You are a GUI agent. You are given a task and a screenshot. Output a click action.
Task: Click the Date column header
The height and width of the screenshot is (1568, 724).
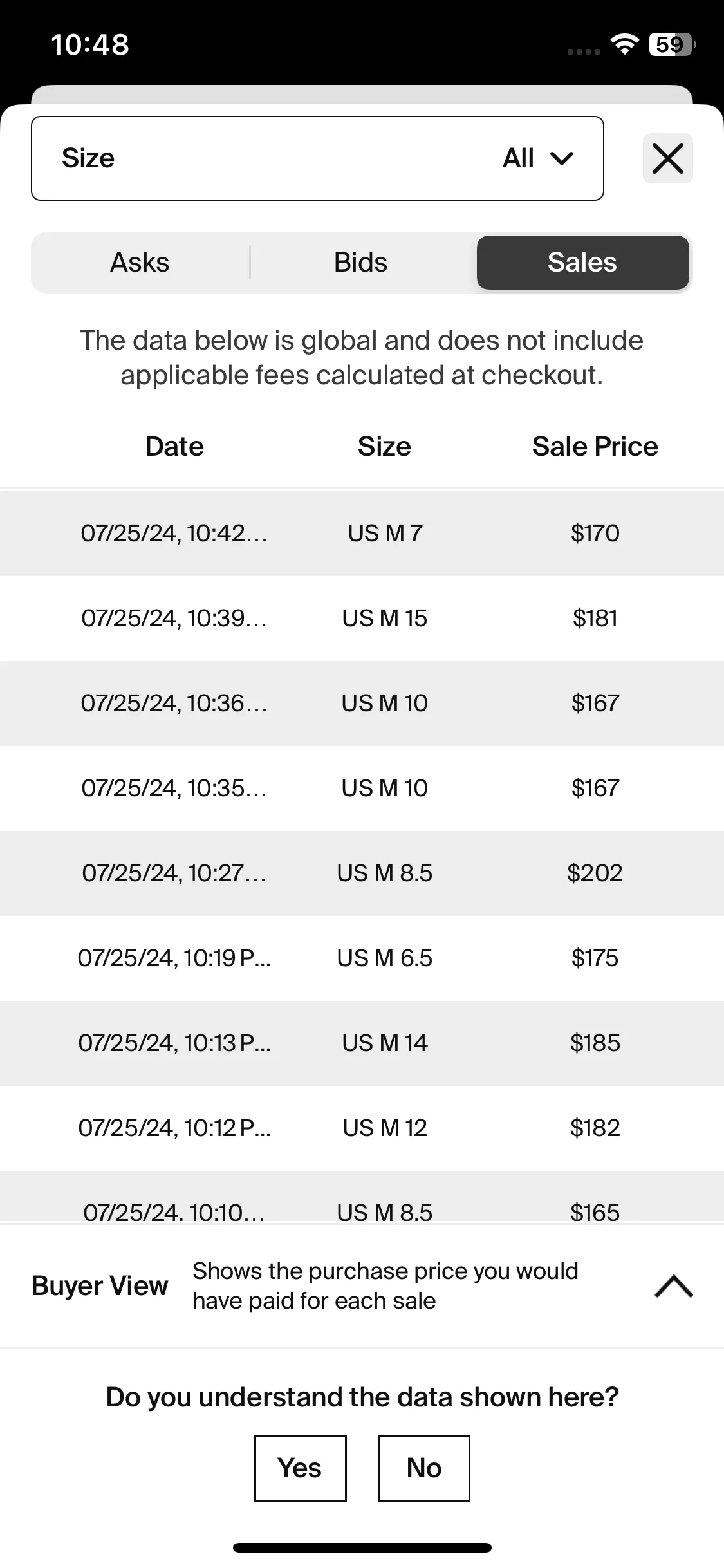pos(174,446)
